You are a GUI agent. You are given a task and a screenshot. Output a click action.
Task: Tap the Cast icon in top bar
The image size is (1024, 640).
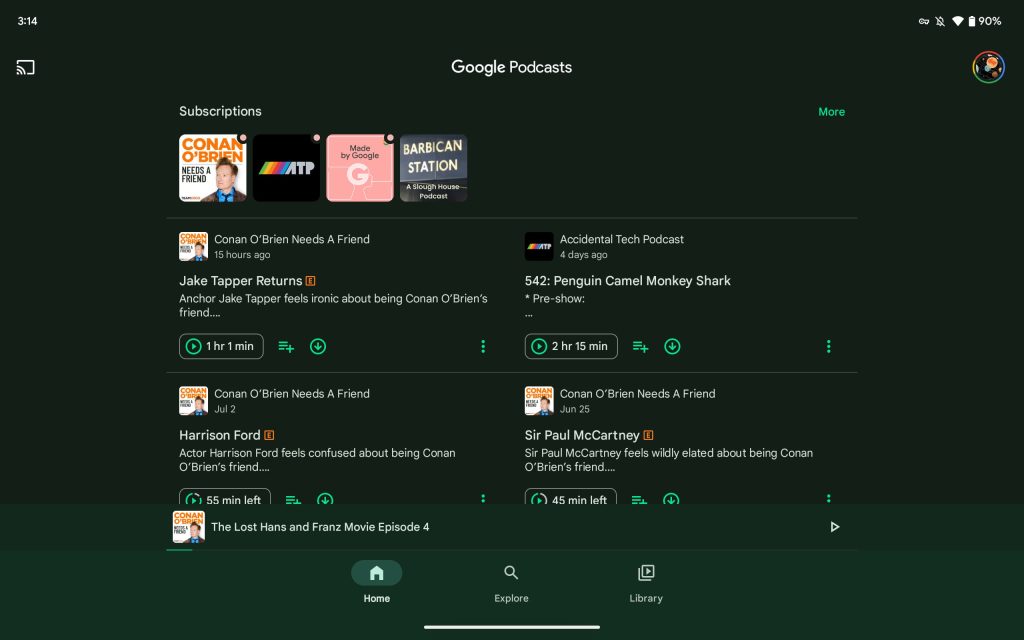coord(26,68)
